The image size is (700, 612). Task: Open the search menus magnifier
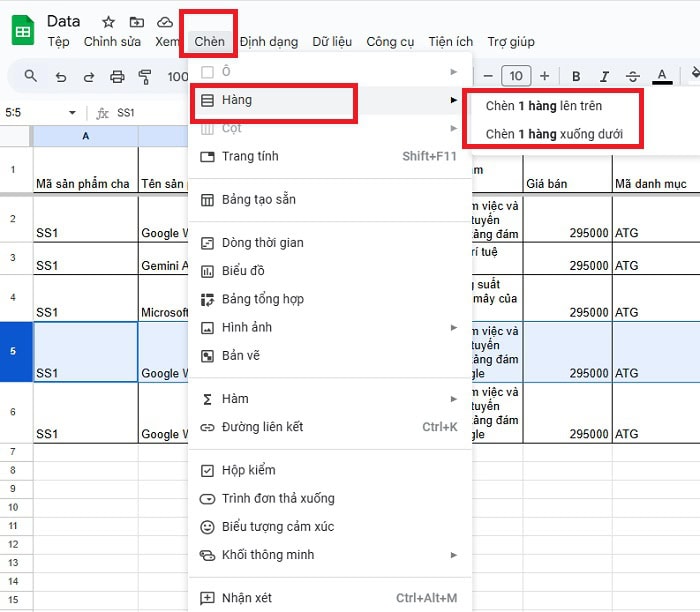pos(31,76)
